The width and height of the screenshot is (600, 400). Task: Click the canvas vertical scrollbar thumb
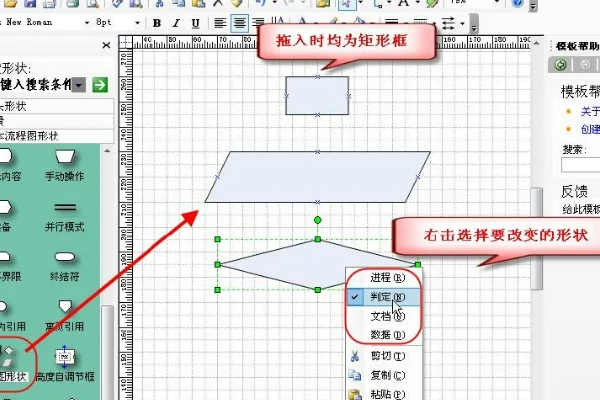tap(537, 238)
